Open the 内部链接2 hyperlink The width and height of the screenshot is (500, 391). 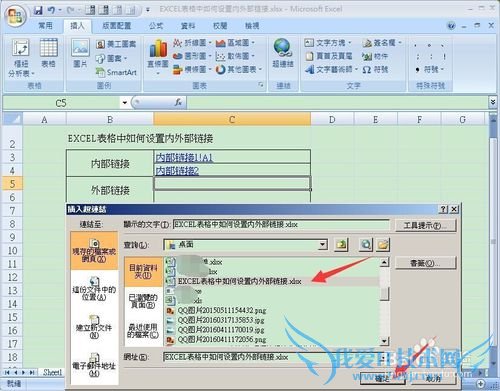point(177,171)
